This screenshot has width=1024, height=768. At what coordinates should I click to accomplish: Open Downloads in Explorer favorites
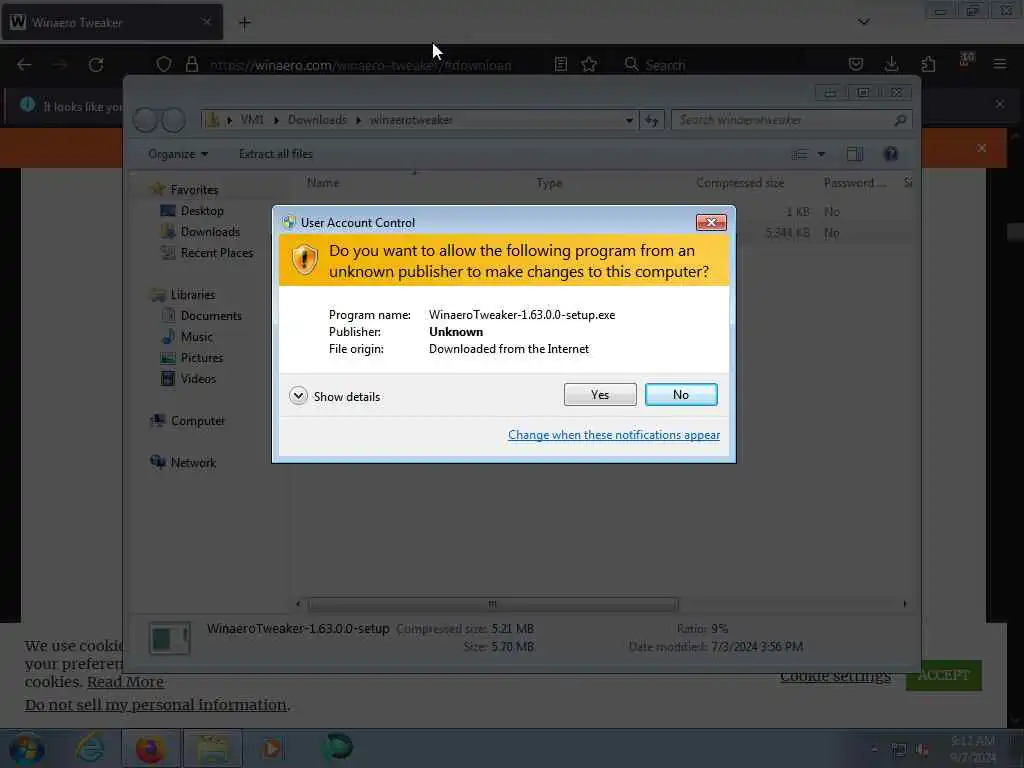coord(210,232)
